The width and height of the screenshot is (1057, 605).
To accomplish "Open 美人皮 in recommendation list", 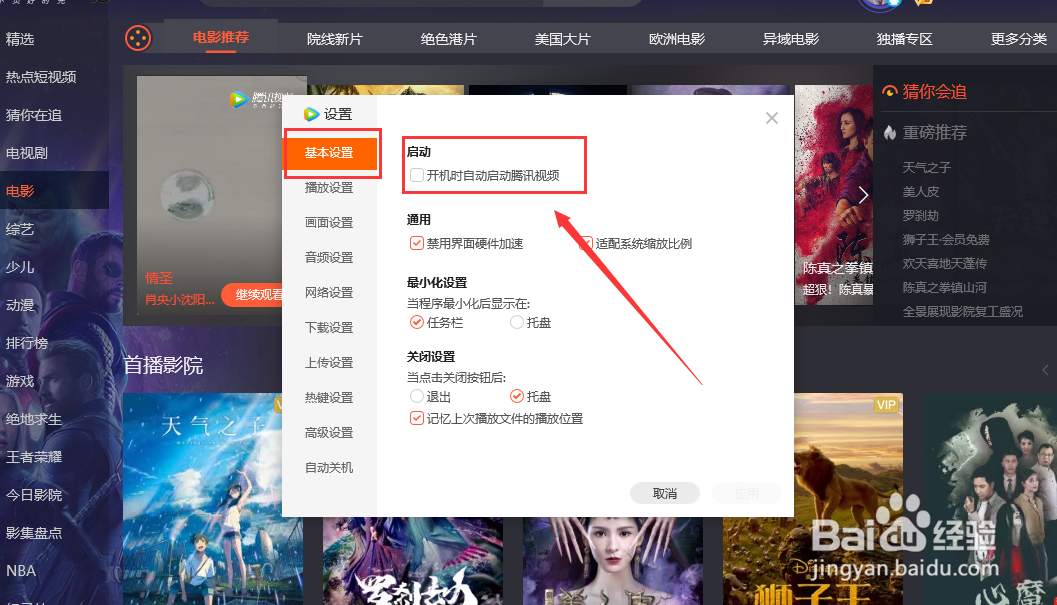I will 921,192.
